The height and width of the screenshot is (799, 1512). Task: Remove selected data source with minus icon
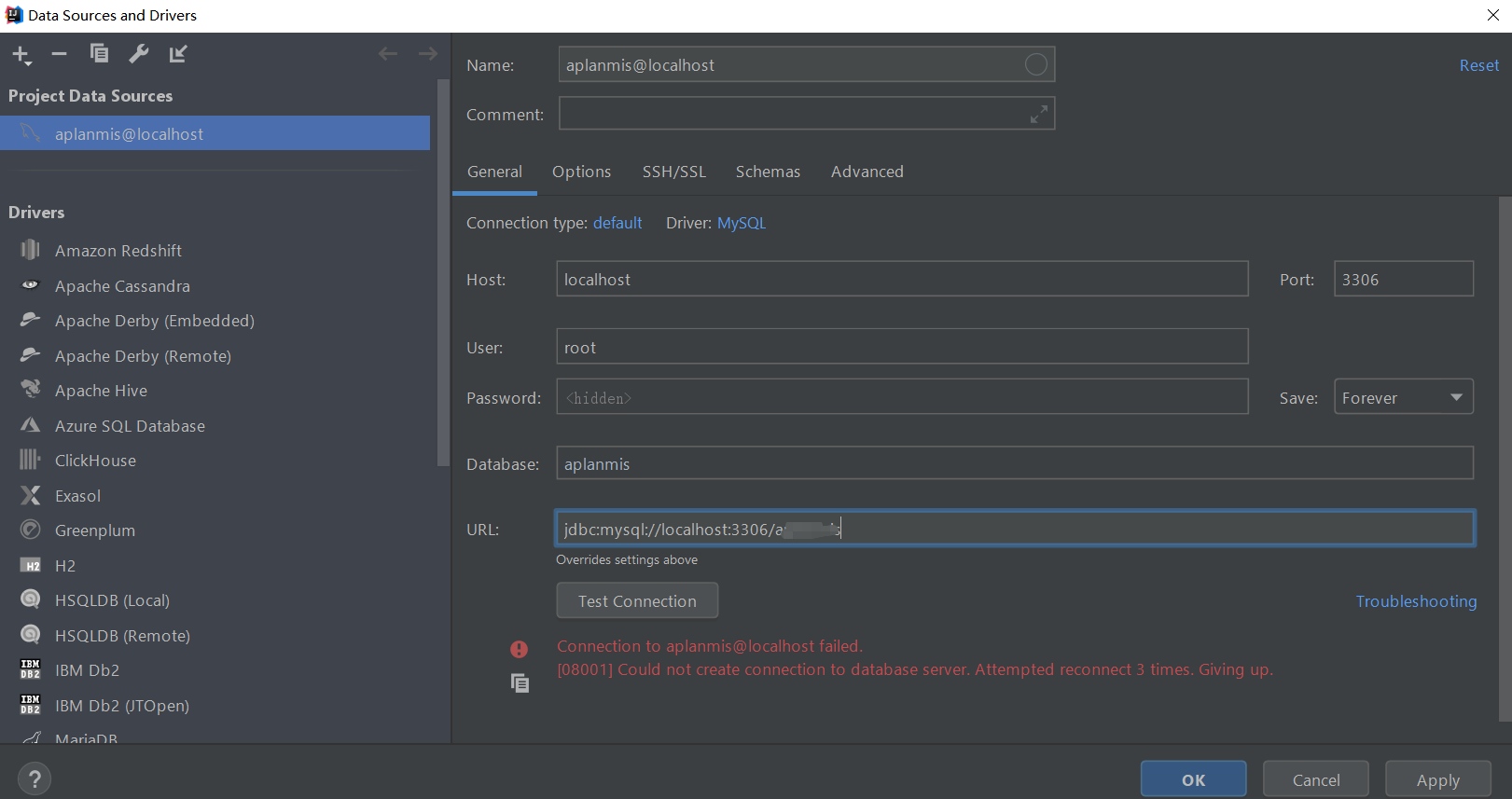tap(59, 54)
